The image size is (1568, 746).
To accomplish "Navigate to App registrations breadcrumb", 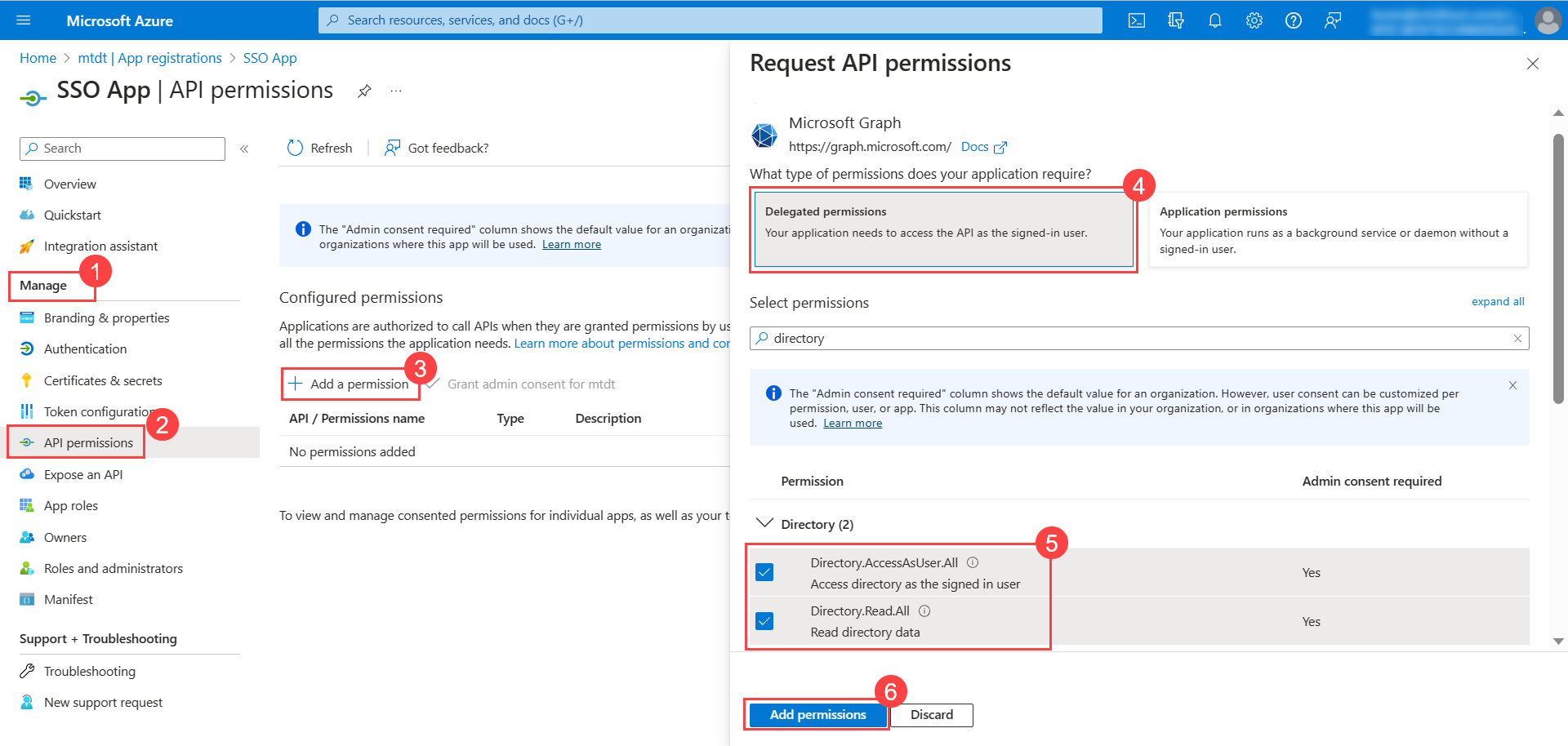I will pos(149,58).
